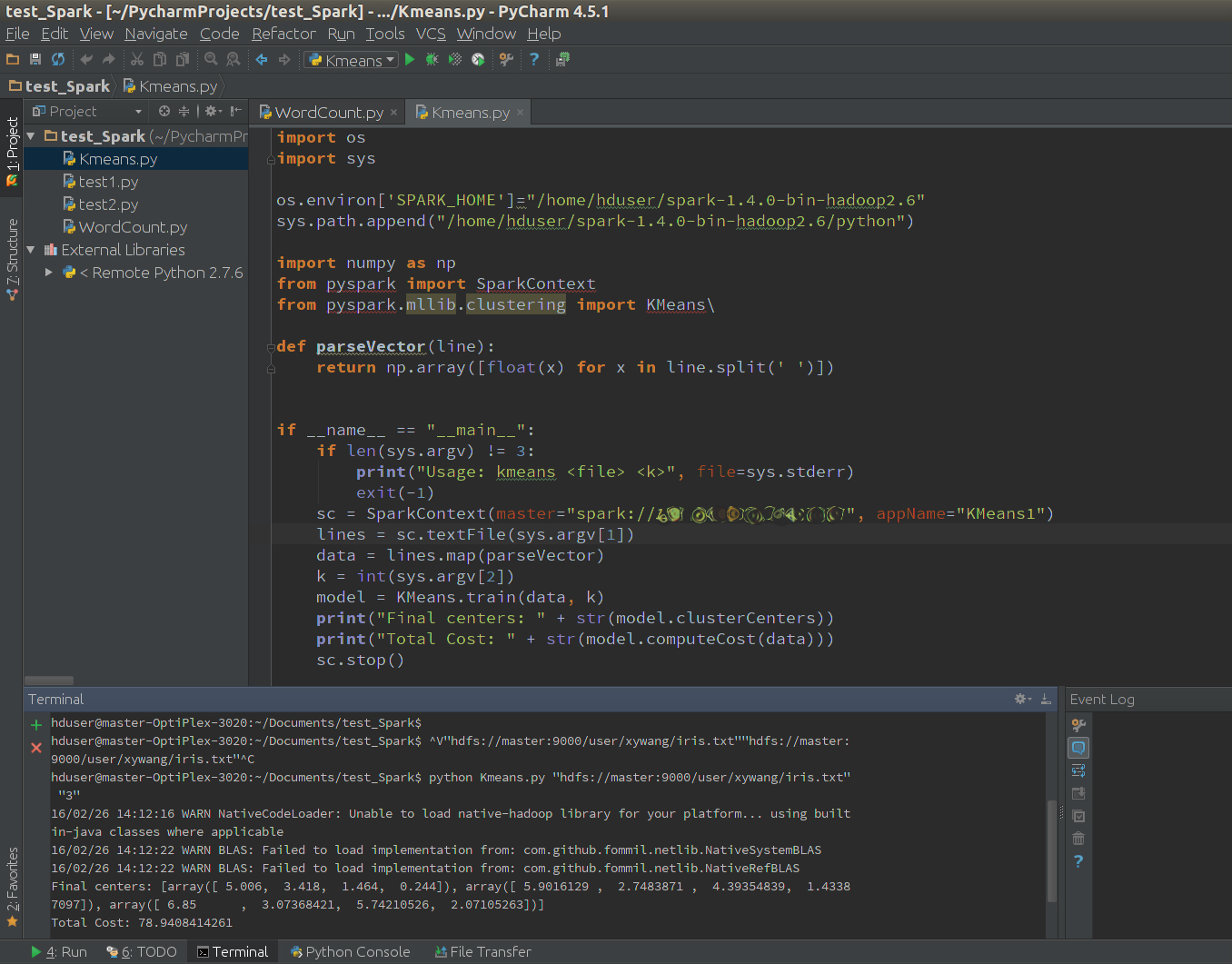1232x964 pixels.
Task: Switch to the WordCount.py editor tab
Action: pyautogui.click(x=325, y=112)
